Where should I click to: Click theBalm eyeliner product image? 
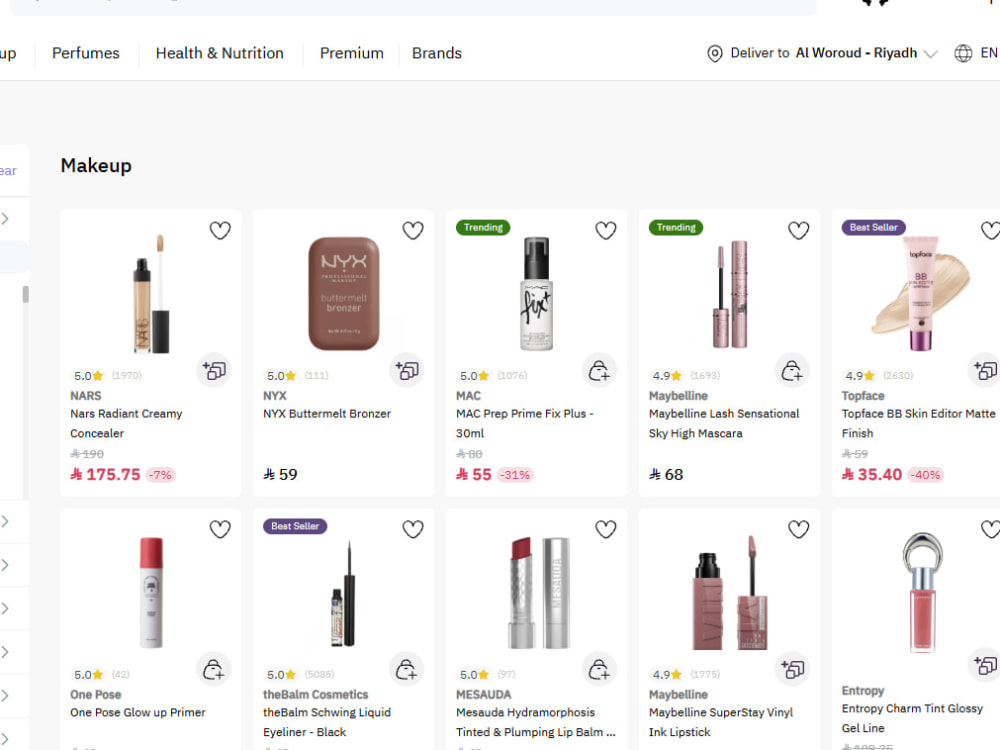[x=344, y=592]
